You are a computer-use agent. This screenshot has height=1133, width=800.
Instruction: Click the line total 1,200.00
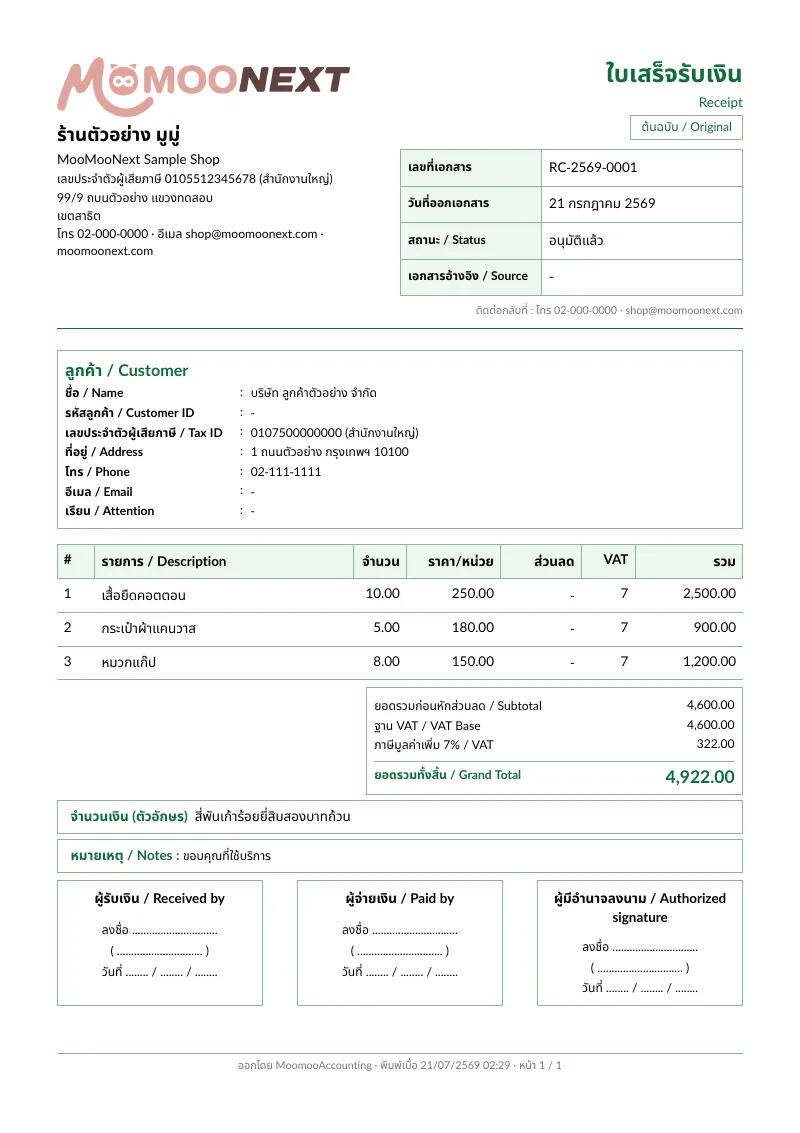709,662
